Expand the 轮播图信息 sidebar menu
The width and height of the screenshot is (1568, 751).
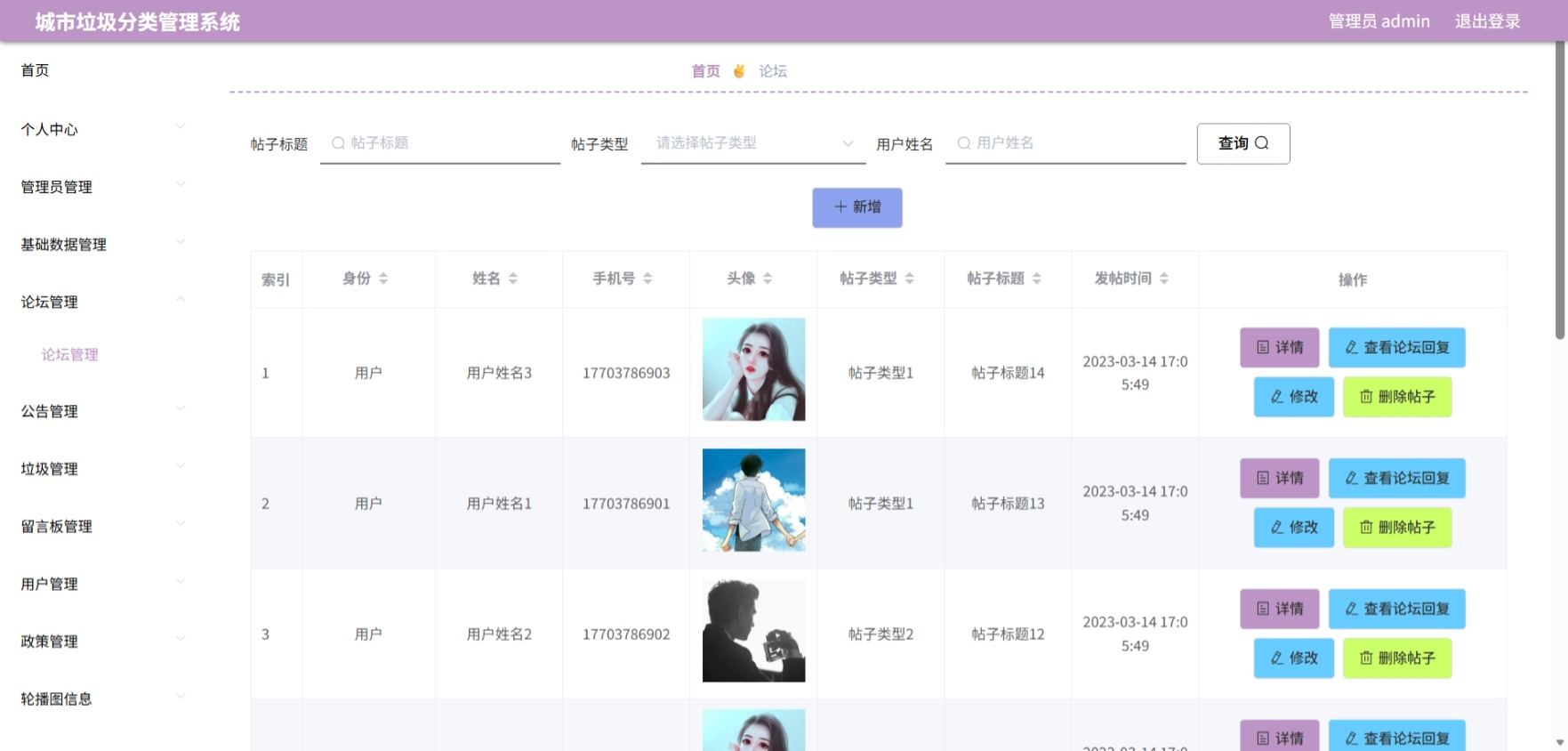[103, 699]
